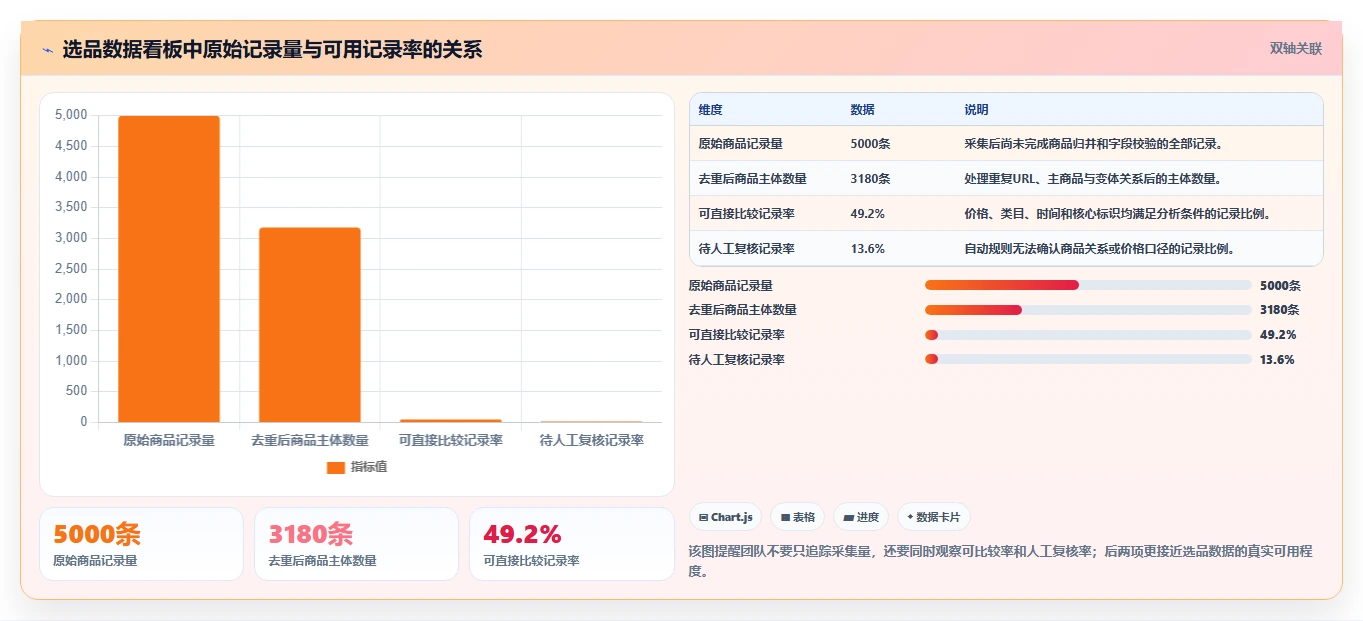Click the table cell 49.2%
This screenshot has height=621, width=1363.
pos(867,213)
